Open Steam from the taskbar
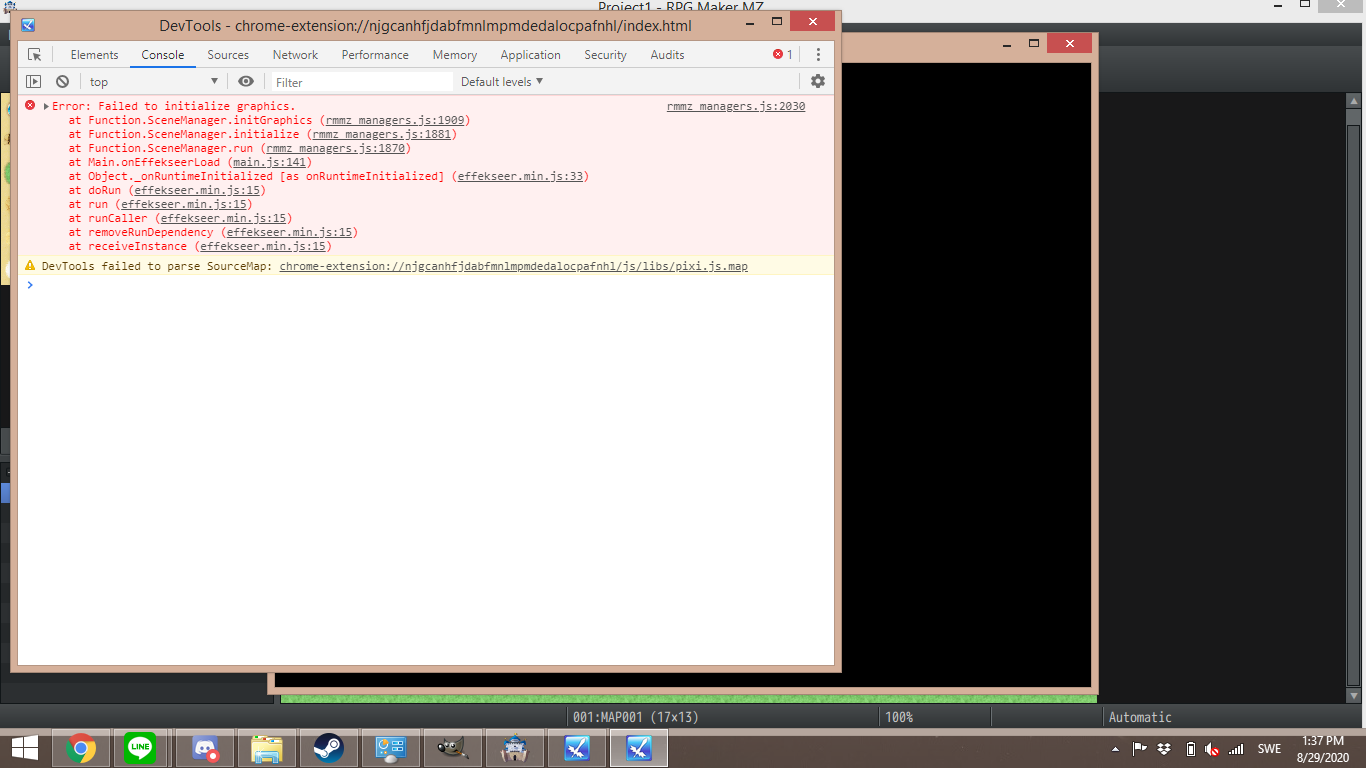The height and width of the screenshot is (768, 1366). 328,748
